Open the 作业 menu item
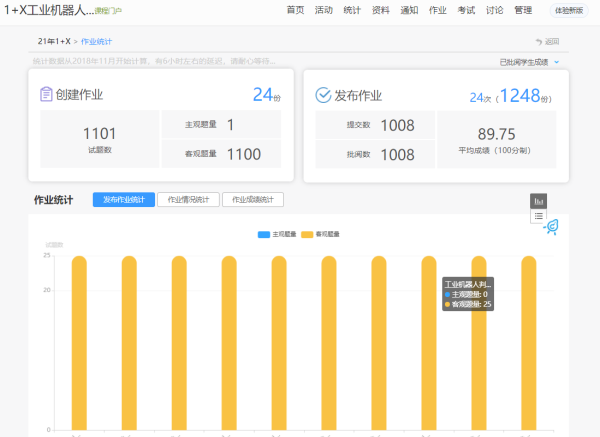Image resolution: width=600 pixels, height=437 pixels. pos(438,10)
